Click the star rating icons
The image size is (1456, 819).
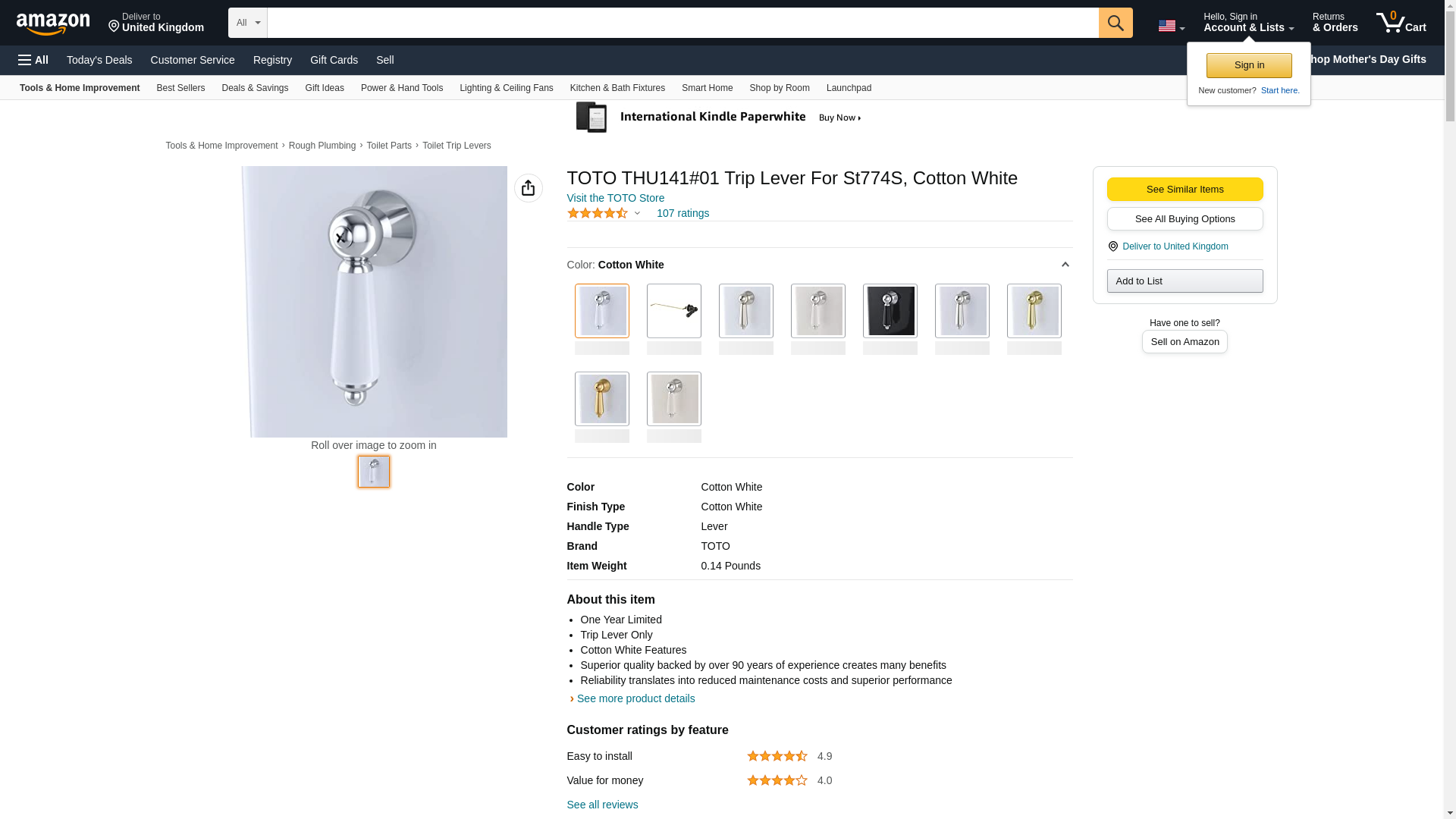597,213
